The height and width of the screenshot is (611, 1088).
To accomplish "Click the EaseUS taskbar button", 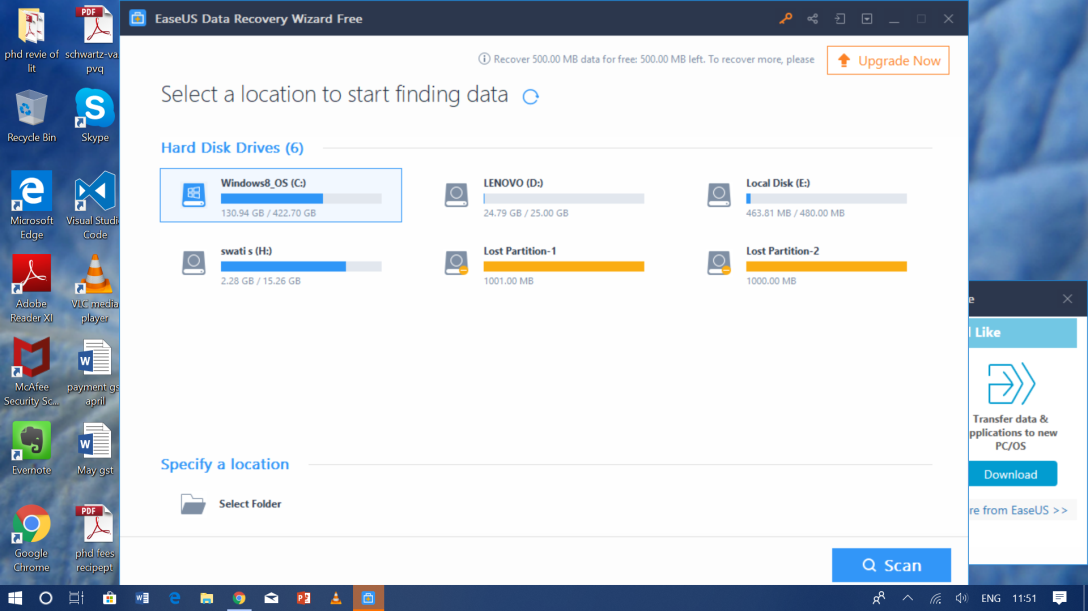I will pos(368,598).
